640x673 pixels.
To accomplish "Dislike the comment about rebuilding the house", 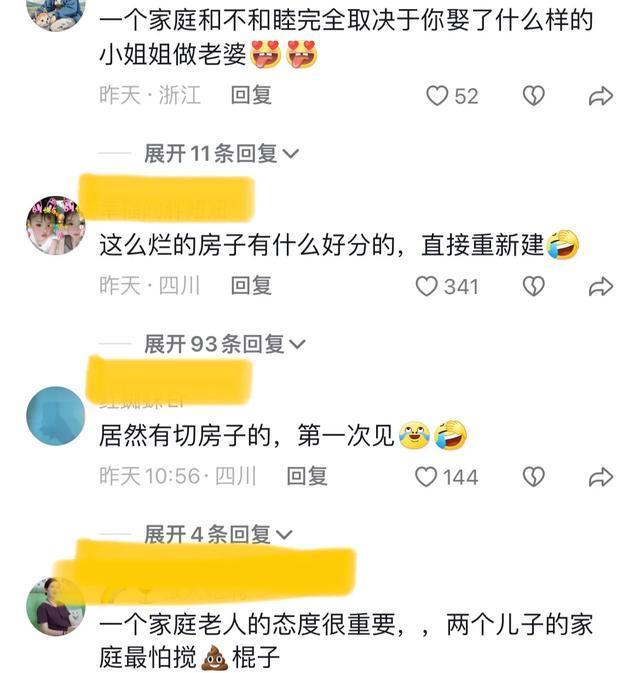I will [534, 286].
